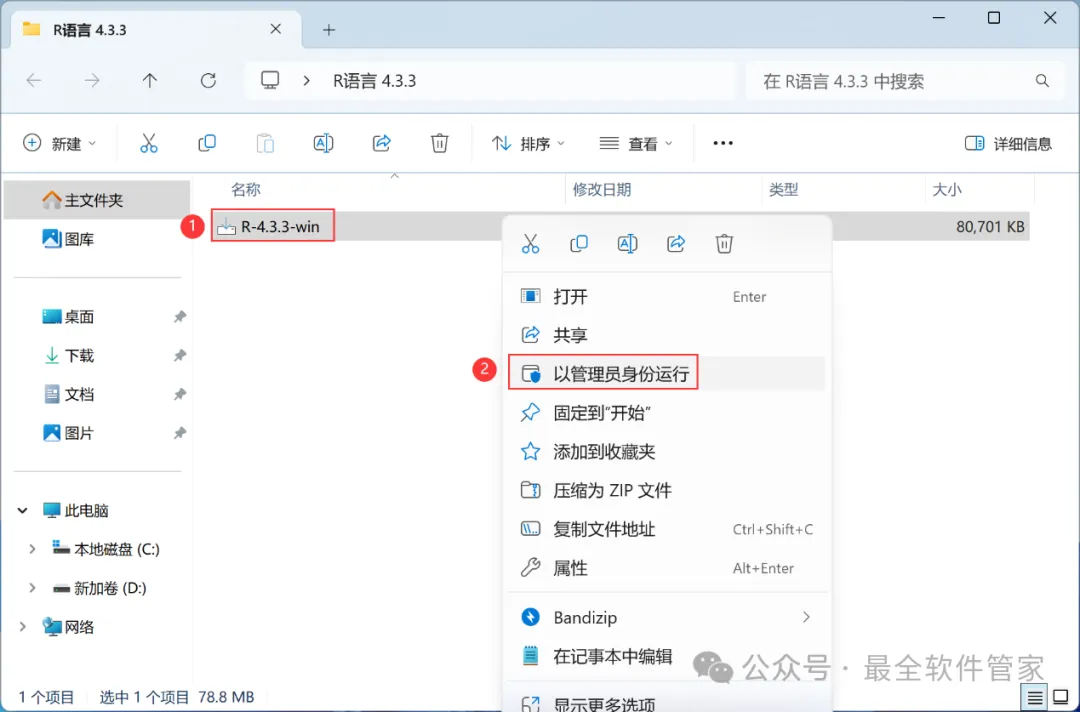
Task: Click the chevron after the monitor icon
Action: click(307, 81)
